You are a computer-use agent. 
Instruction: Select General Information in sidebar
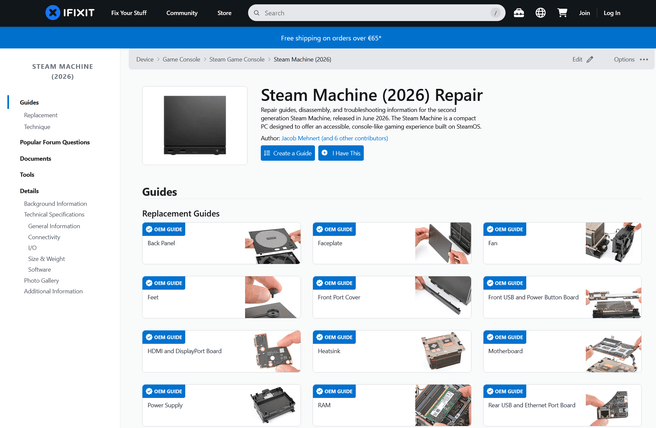[54, 226]
